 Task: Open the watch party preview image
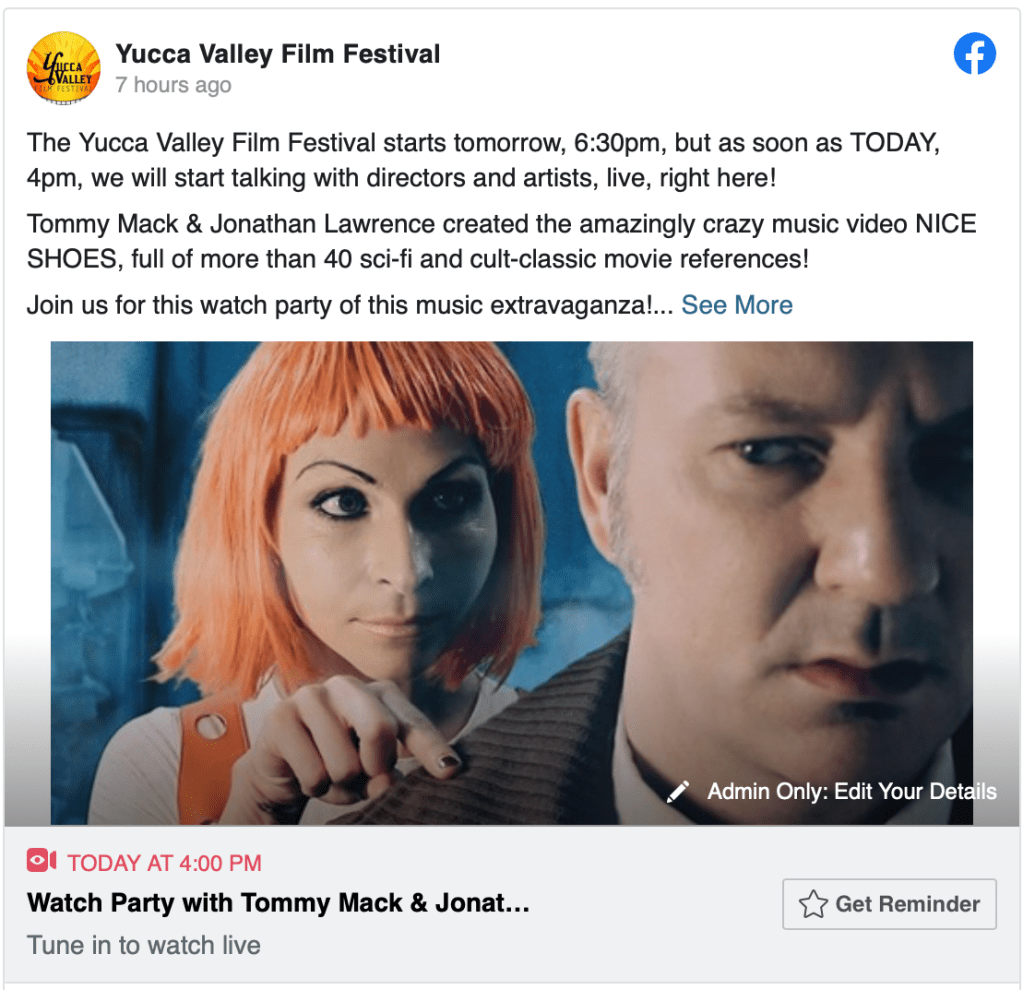point(512,583)
